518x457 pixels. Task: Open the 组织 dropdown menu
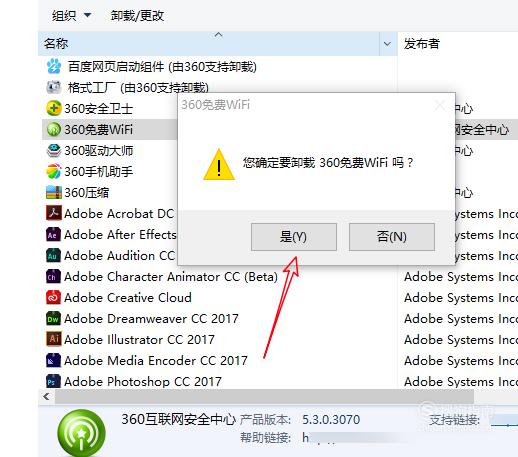[x=71, y=15]
